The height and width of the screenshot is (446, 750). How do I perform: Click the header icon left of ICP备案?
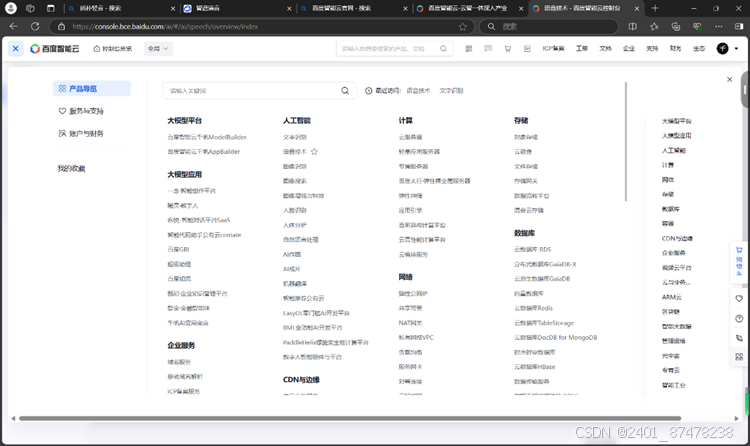click(527, 48)
